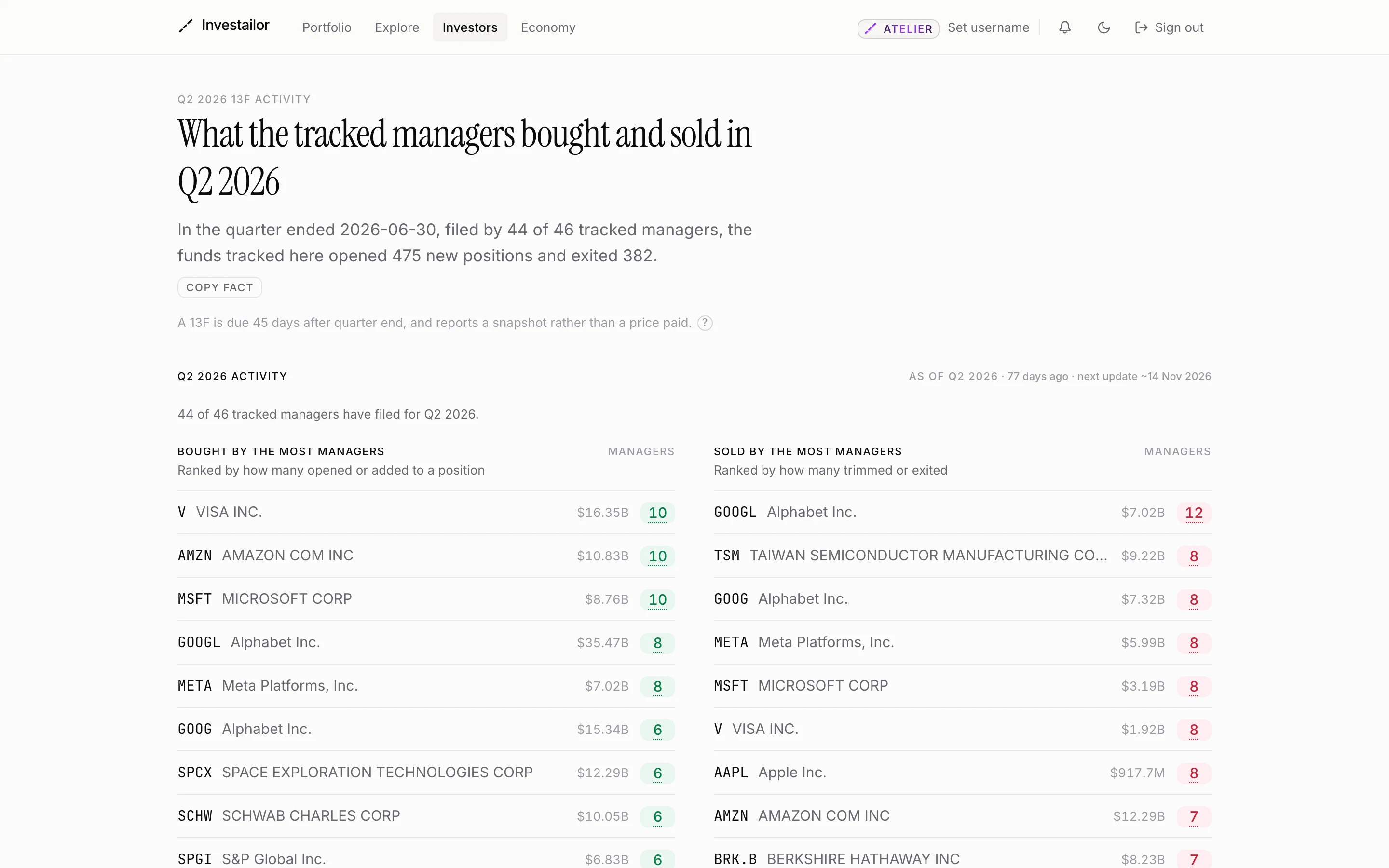Open VISA INC. in sold list

pos(963,729)
